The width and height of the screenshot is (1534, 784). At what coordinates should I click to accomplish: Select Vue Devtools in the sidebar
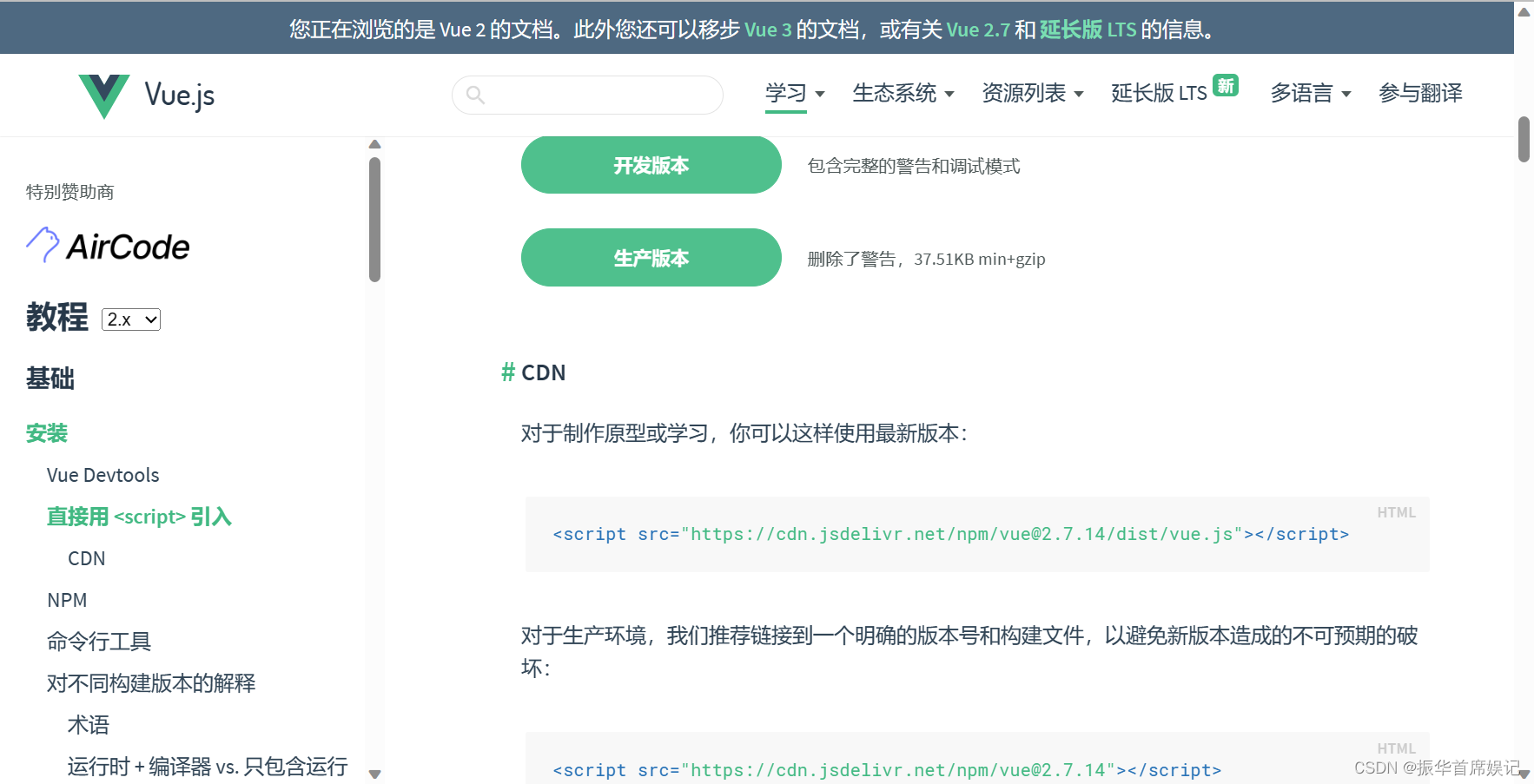[x=103, y=475]
